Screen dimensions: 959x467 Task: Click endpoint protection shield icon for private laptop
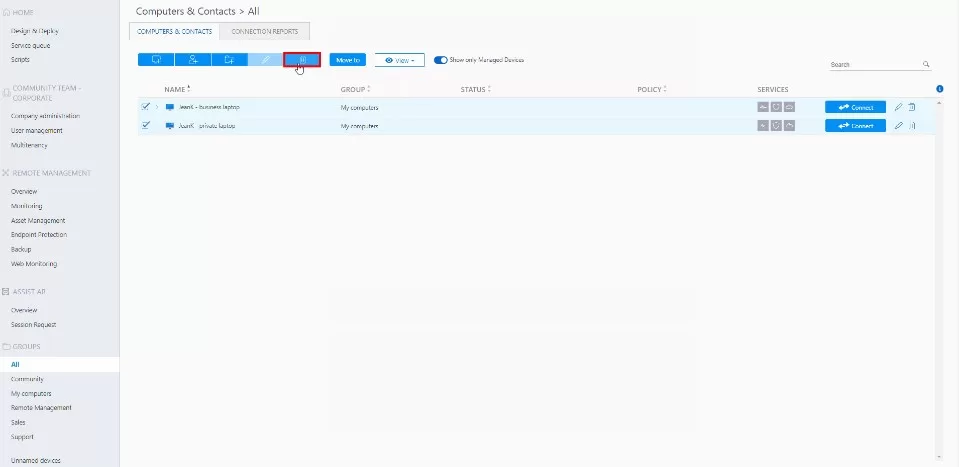point(776,125)
